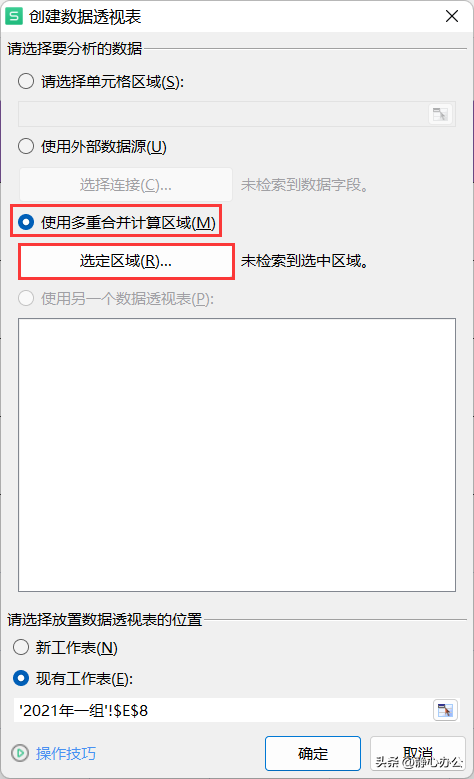Confirm with the 确定 button
474x779 pixels.
313,753
